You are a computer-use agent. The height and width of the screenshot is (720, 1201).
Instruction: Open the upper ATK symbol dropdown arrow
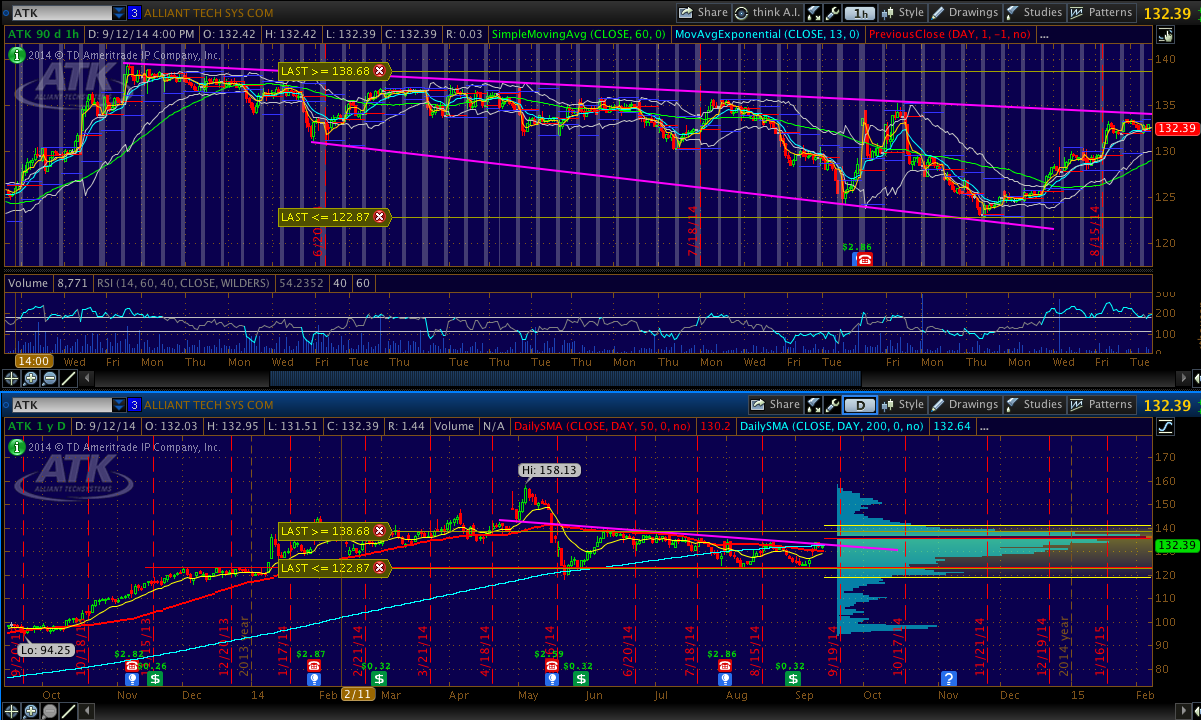point(120,13)
